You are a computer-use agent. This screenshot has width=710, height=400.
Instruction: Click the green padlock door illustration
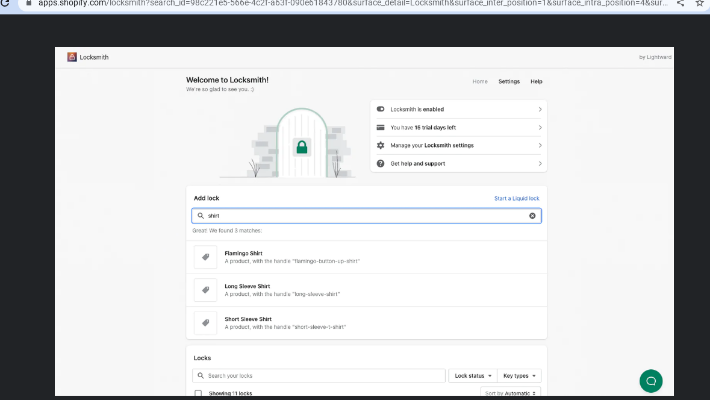302,147
